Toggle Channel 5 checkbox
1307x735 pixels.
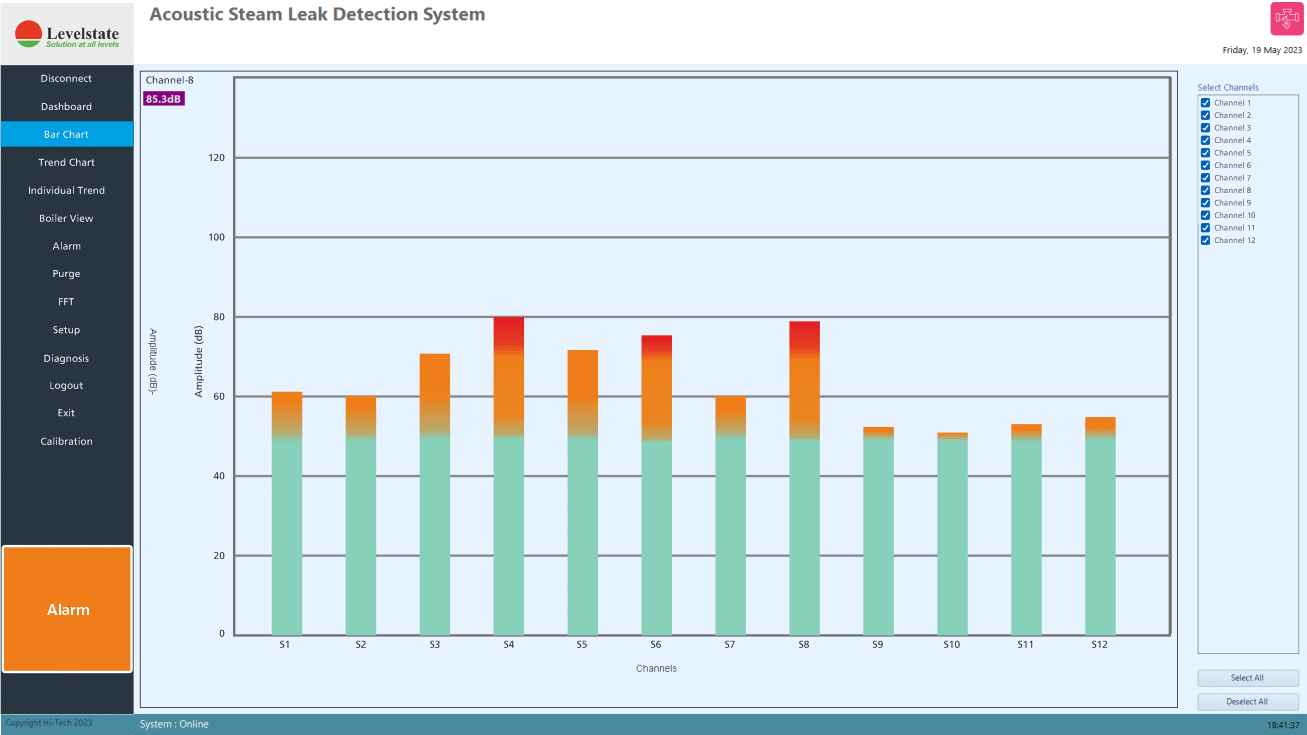[1205, 153]
